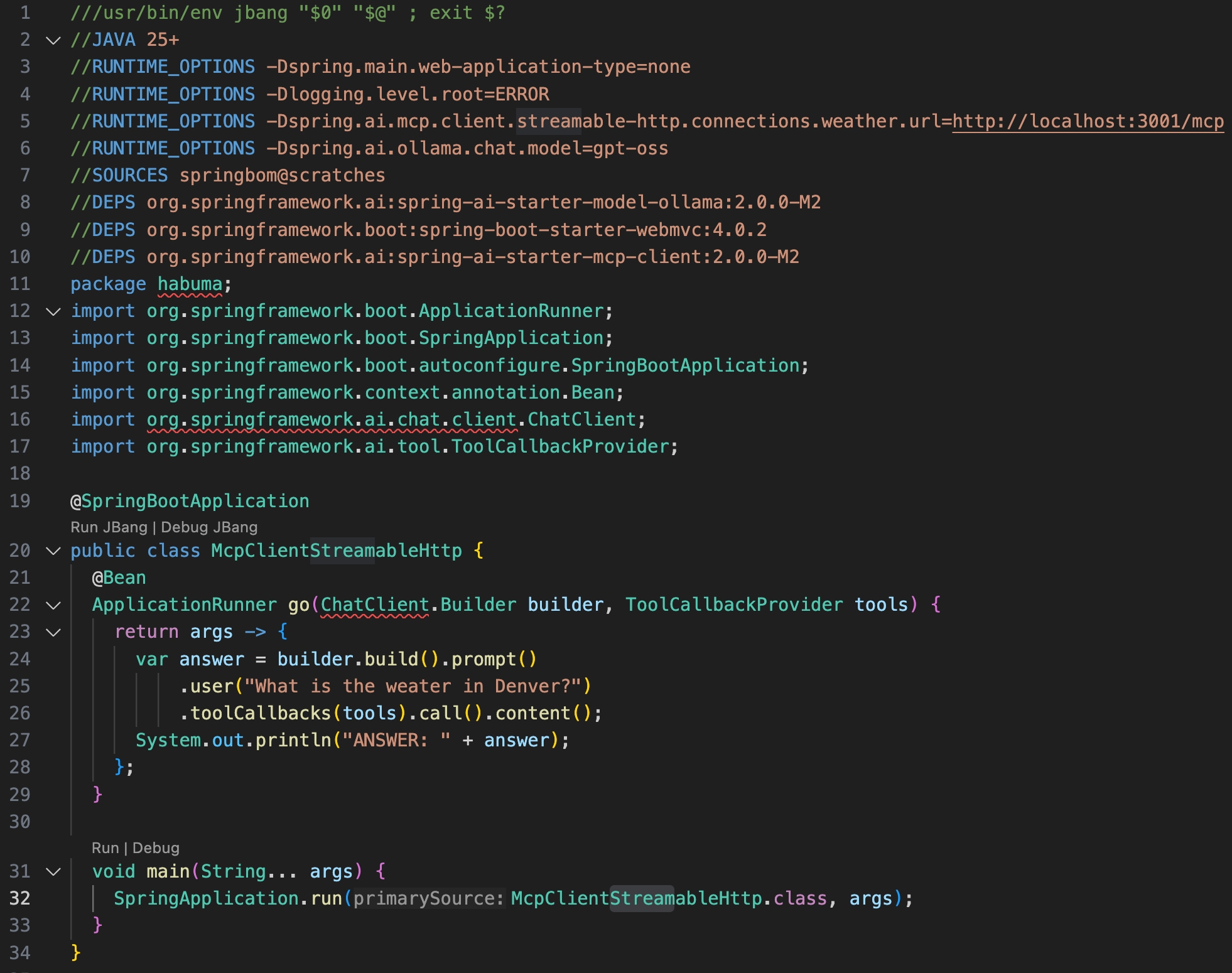Click the primarySource inlay hint on line 32

click(428, 898)
